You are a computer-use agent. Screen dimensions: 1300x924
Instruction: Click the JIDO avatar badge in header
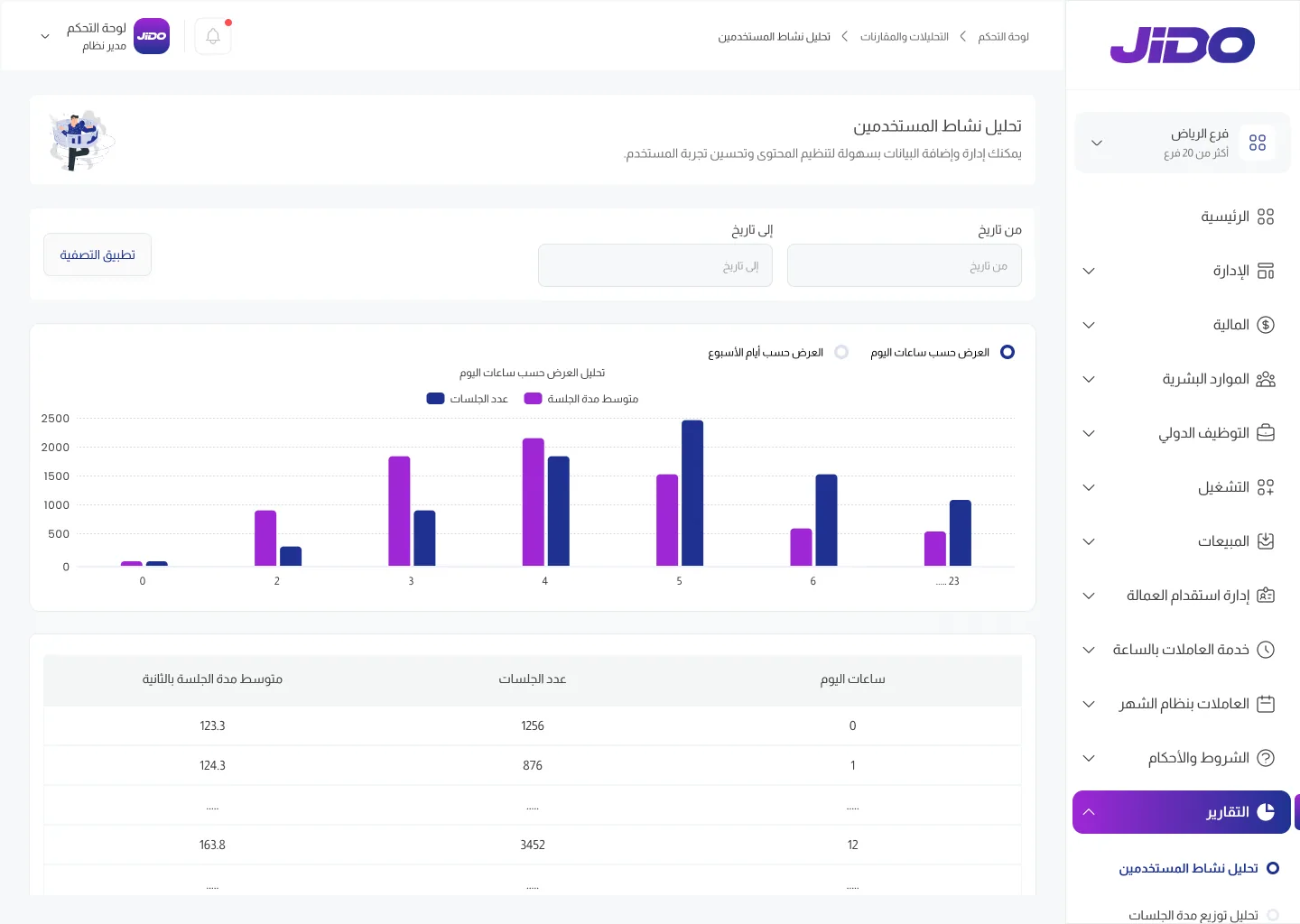point(152,36)
